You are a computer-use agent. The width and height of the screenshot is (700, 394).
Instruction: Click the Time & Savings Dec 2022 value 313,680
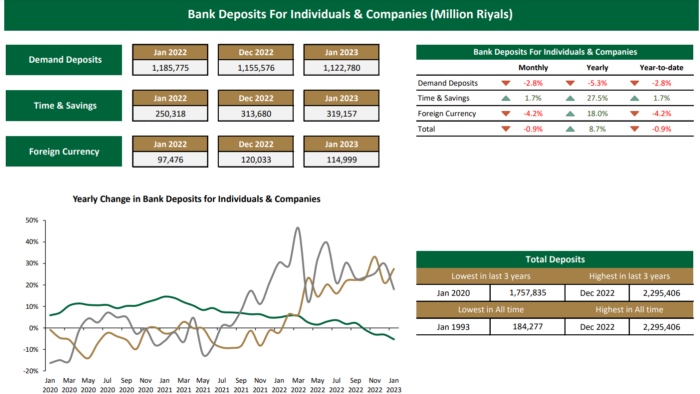(x=256, y=114)
